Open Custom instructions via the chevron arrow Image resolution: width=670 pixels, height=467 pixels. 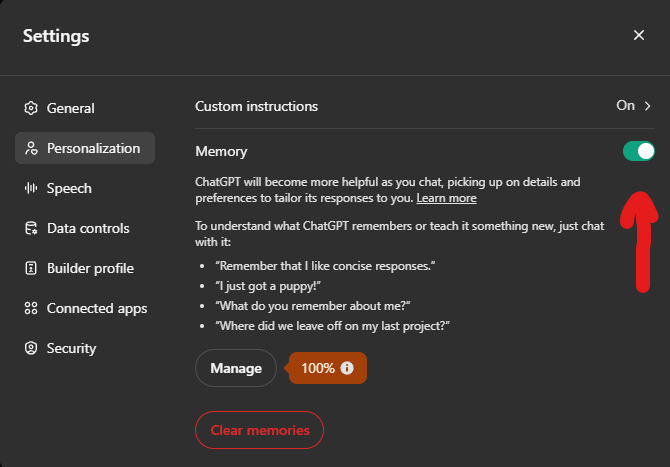pyautogui.click(x=647, y=106)
